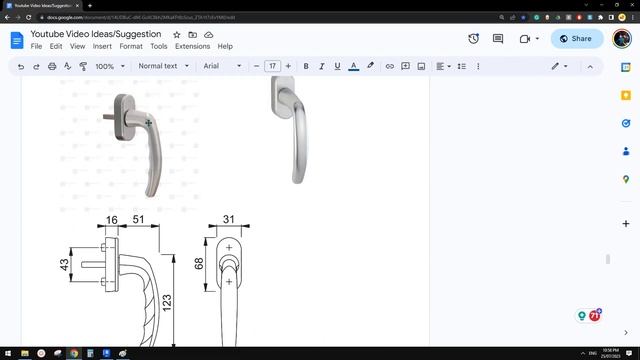The image size is (640, 360).
Task: Open the highlight color picker
Action: pos(370,66)
